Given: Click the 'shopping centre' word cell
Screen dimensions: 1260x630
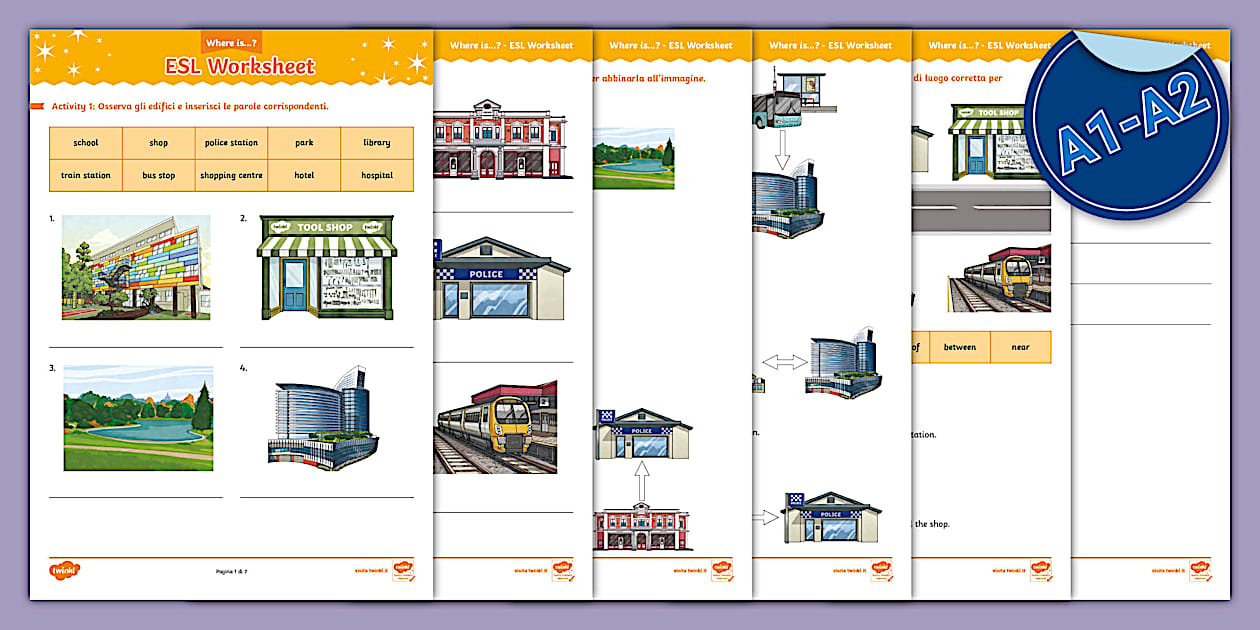Looking at the screenshot, I should tap(231, 175).
